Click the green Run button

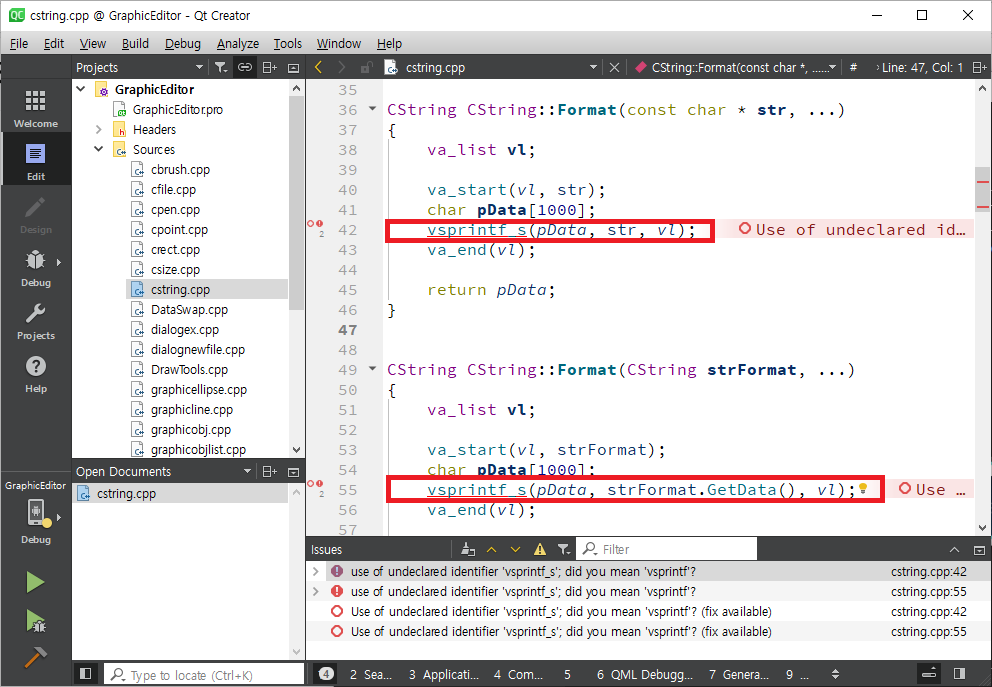tap(35, 582)
